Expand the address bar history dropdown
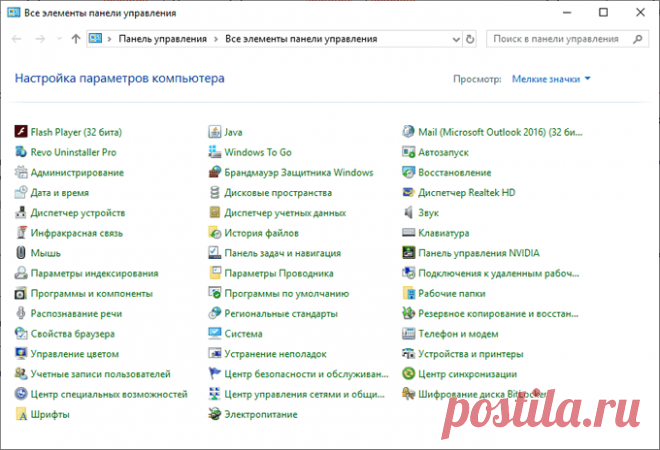Viewport: 660px width, 450px height. pyautogui.click(x=456, y=39)
